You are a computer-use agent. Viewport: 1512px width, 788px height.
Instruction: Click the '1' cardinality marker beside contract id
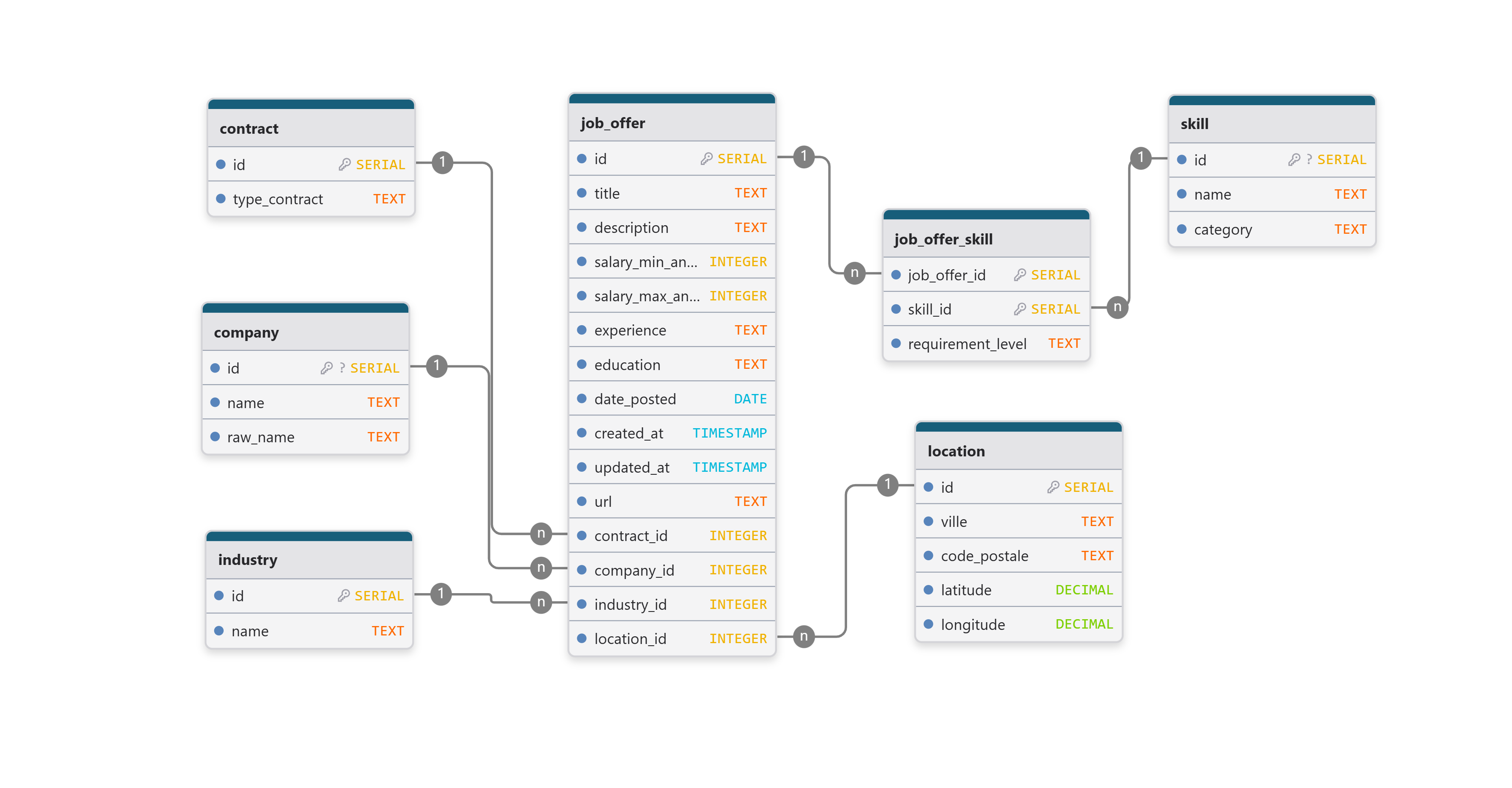coord(442,162)
